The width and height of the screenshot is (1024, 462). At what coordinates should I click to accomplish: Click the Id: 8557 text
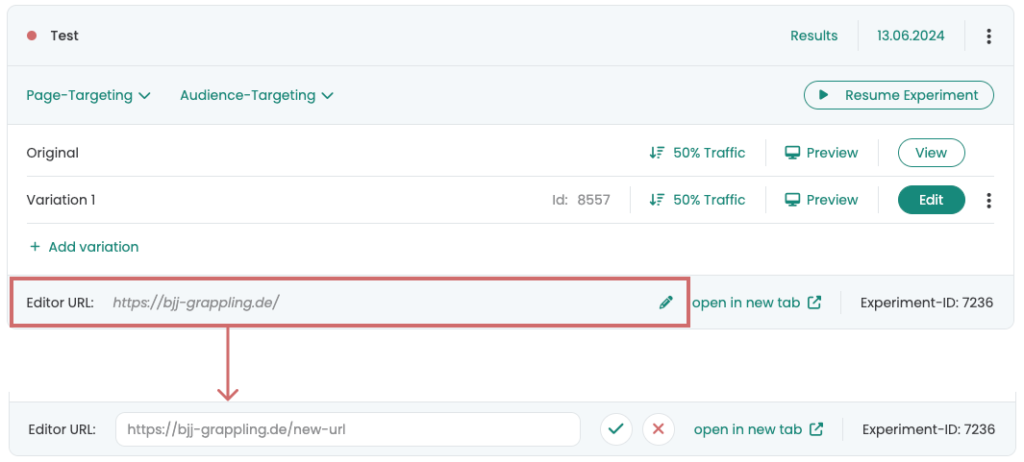pyautogui.click(x=581, y=200)
